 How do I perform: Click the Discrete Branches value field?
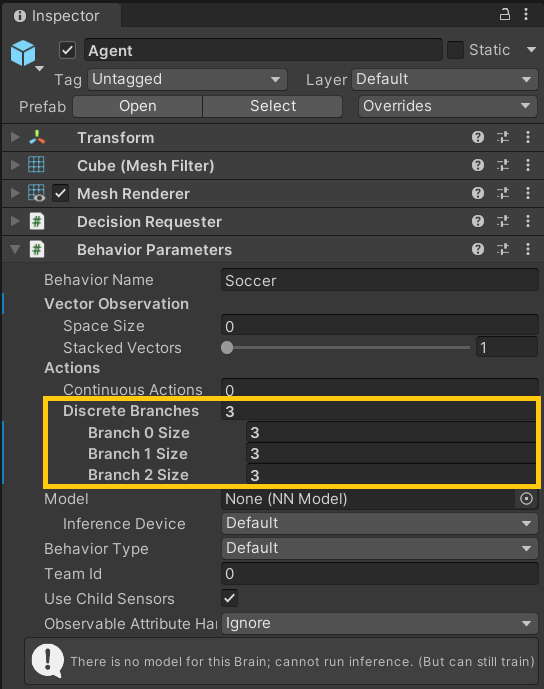(x=379, y=411)
